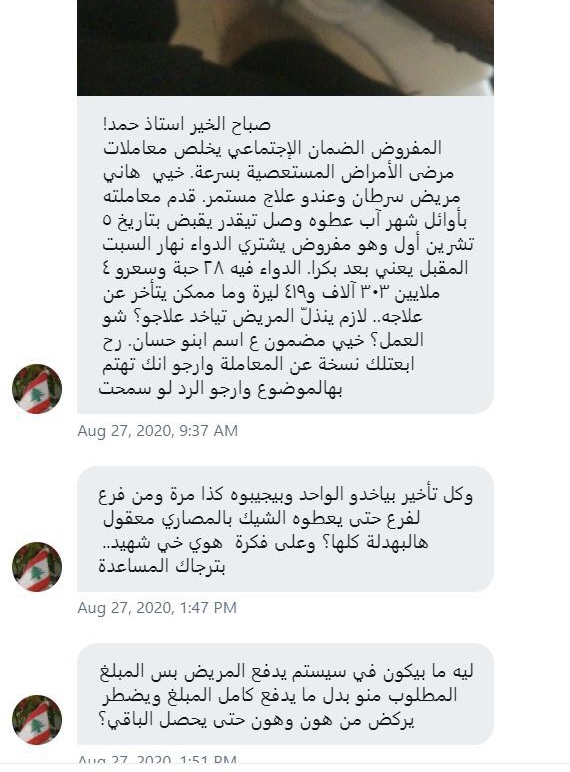Click the timestamp Aug 27, 2020, 1:47 PM
The height and width of the screenshot is (772, 570).
(157, 608)
